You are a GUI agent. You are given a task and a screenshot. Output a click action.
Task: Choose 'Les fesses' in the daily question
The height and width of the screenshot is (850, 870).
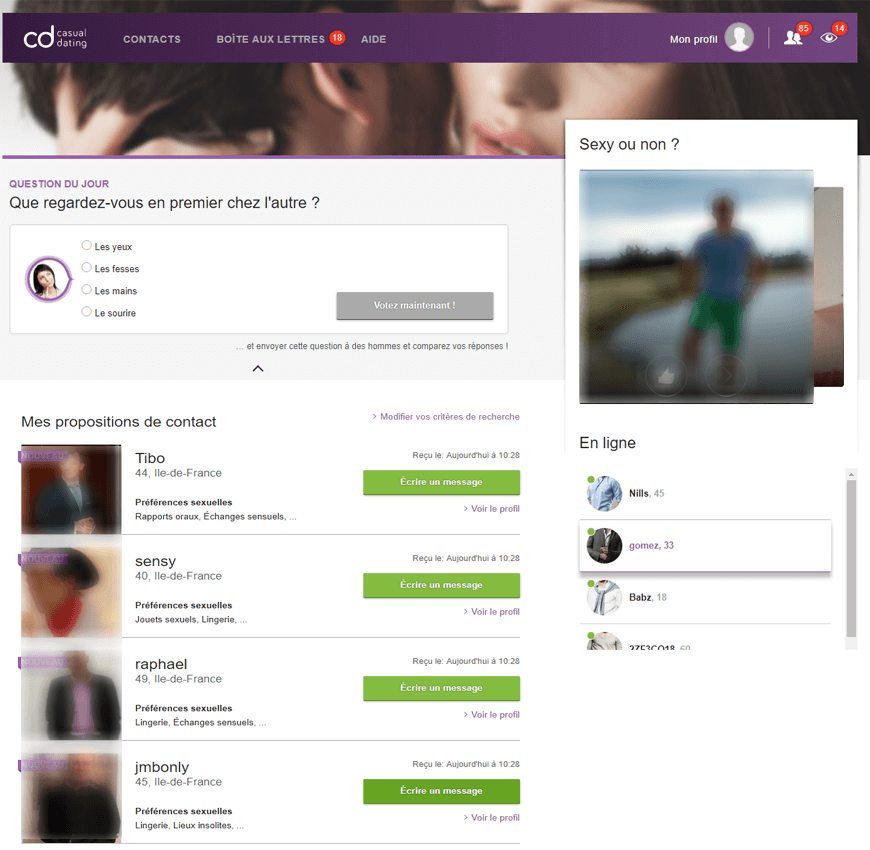87,268
